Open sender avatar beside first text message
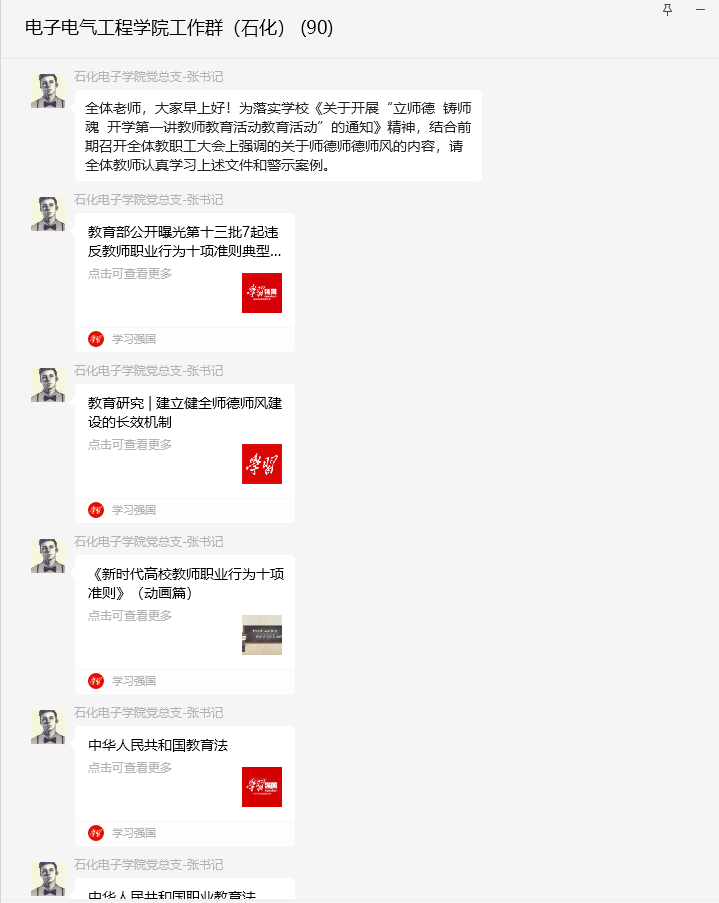 tap(48, 90)
